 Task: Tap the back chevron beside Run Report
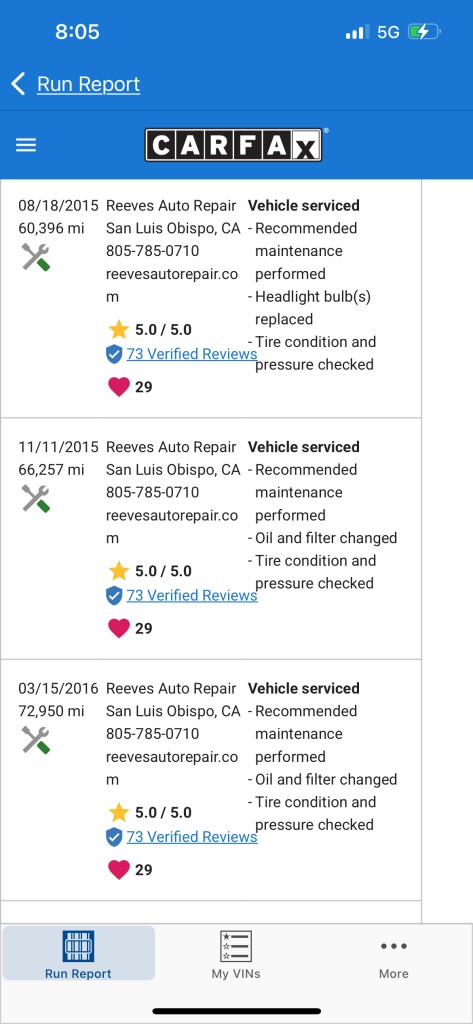pyautogui.click(x=18, y=84)
